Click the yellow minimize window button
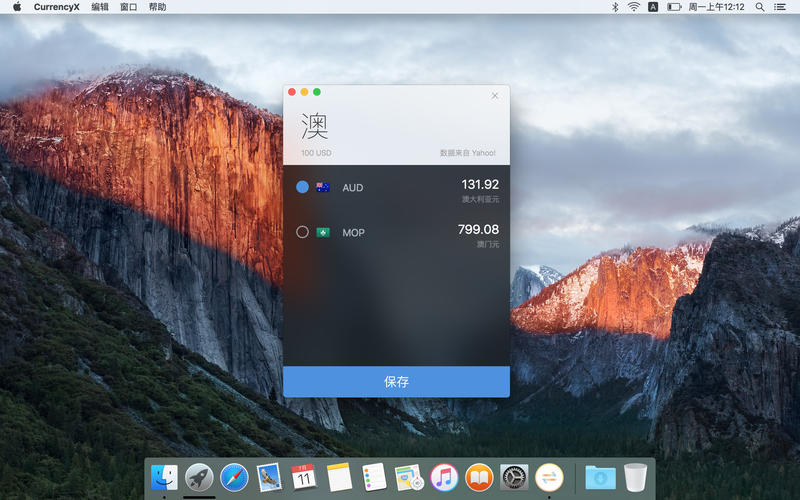The height and width of the screenshot is (500, 800). (x=304, y=92)
